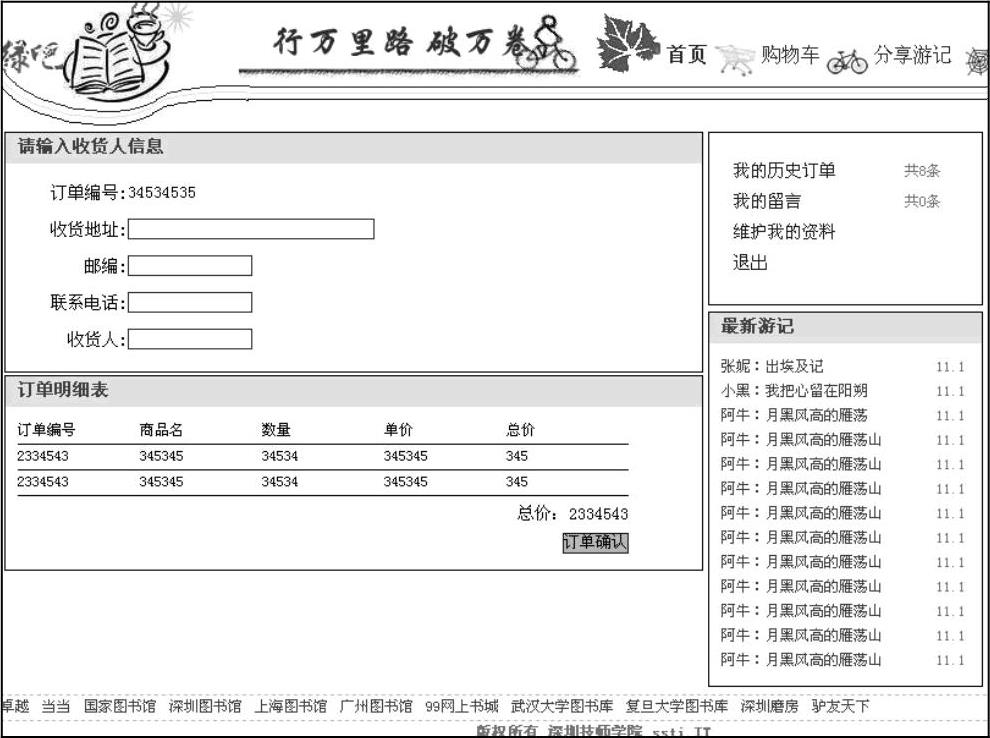
Task: Open travel note 小黑：我把心留在阳朔
Action: pos(794,391)
